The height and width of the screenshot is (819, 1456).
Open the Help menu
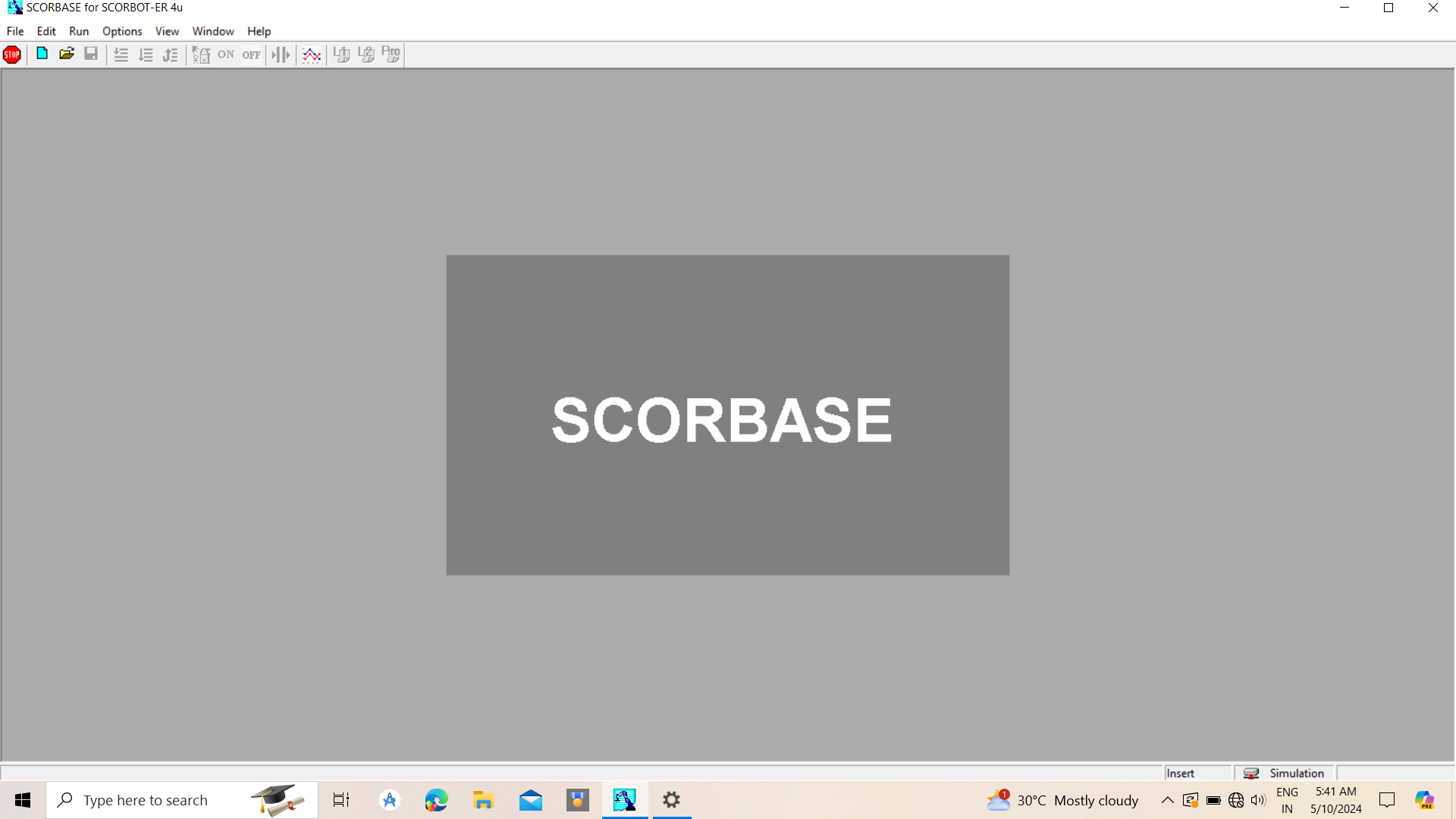coord(259,31)
